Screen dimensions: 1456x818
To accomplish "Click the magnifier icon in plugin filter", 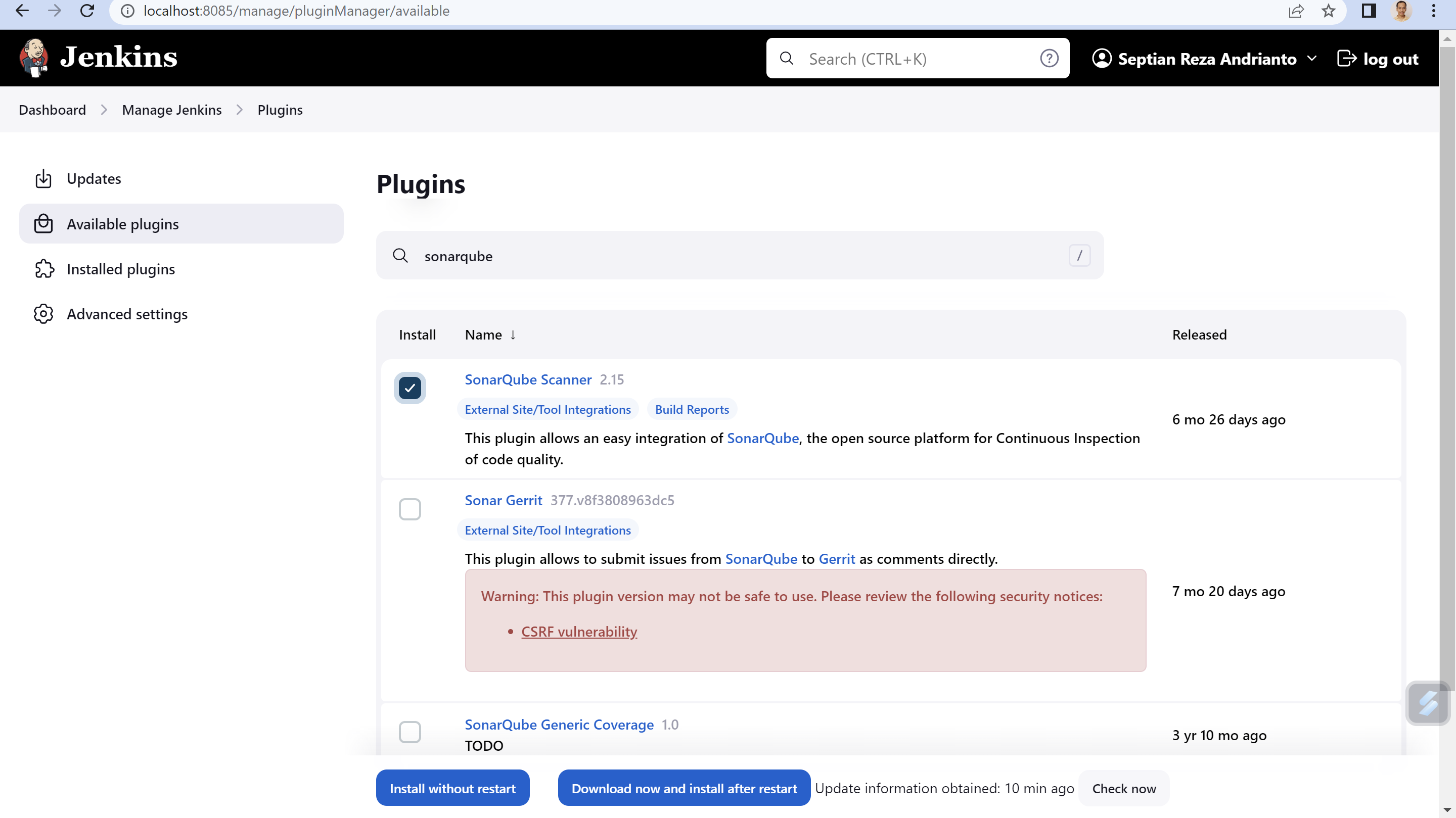I will tap(400, 255).
